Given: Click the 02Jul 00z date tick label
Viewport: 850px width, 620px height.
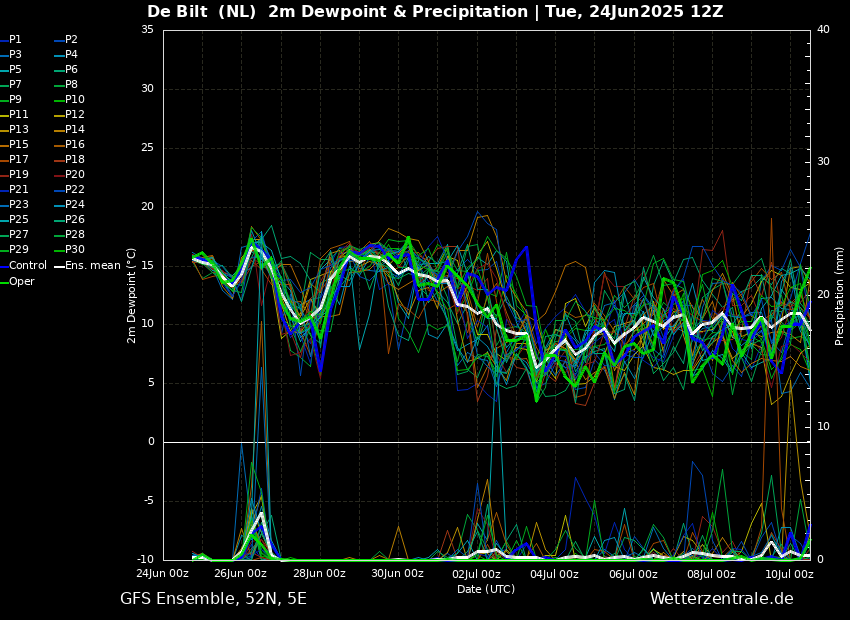Looking at the screenshot, I should [x=476, y=574].
